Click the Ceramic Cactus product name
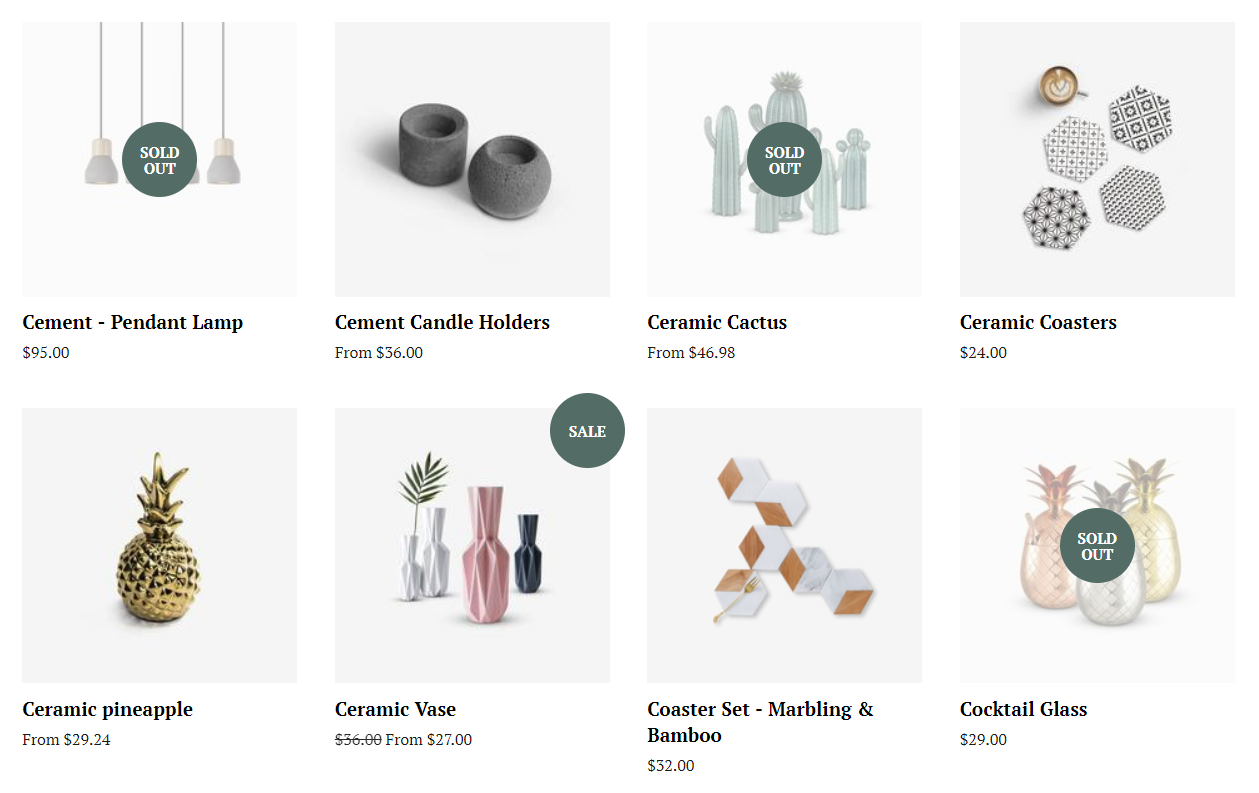Image resolution: width=1259 pixels, height=793 pixels. tap(717, 322)
